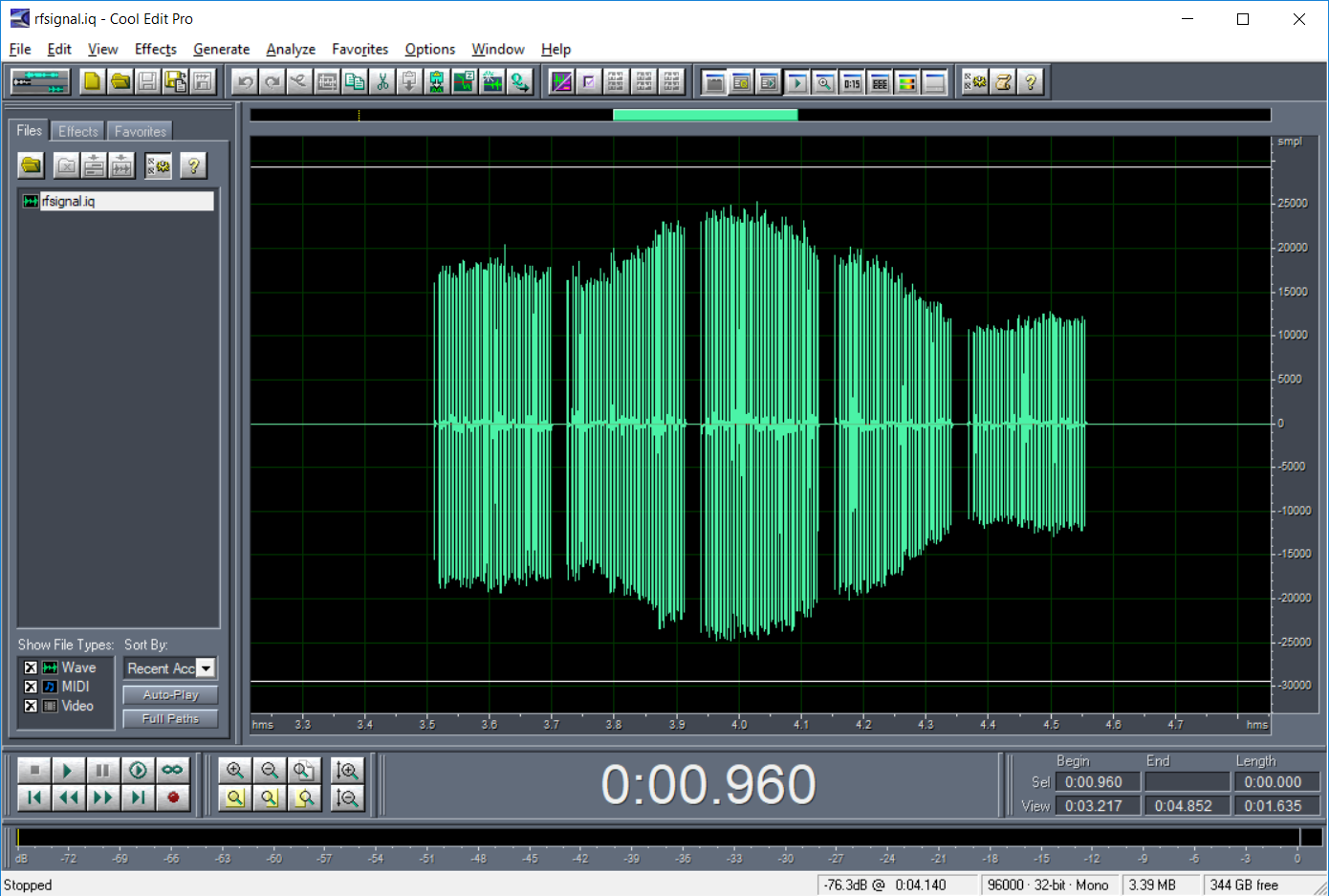Zoom in horizontally with the plus magnifier

coord(234,770)
